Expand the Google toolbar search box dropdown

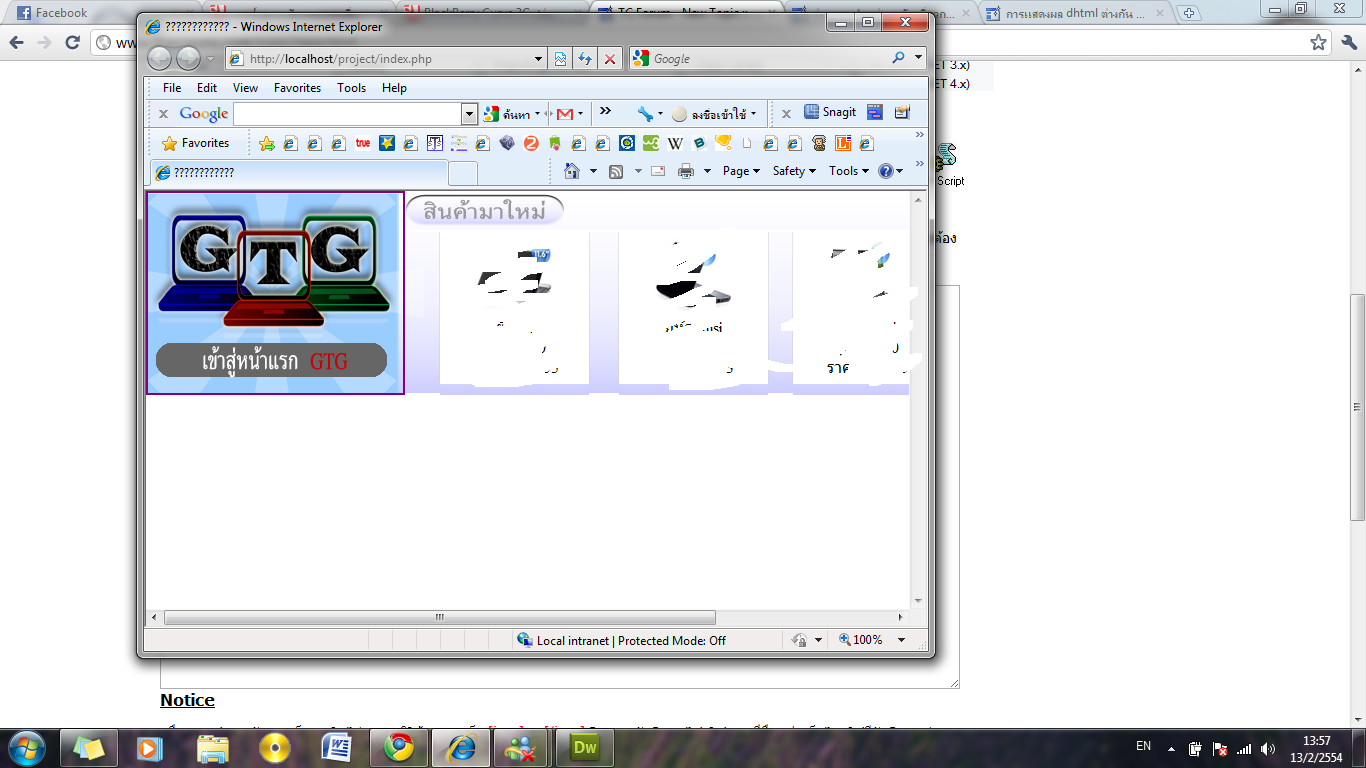(x=469, y=114)
